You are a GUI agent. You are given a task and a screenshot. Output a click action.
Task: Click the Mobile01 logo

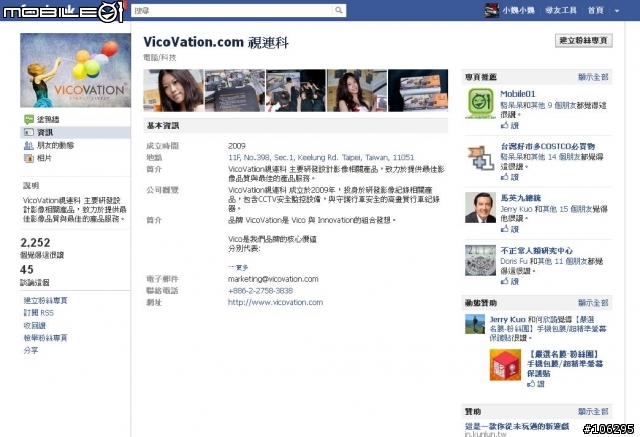pyautogui.click(x=63, y=11)
